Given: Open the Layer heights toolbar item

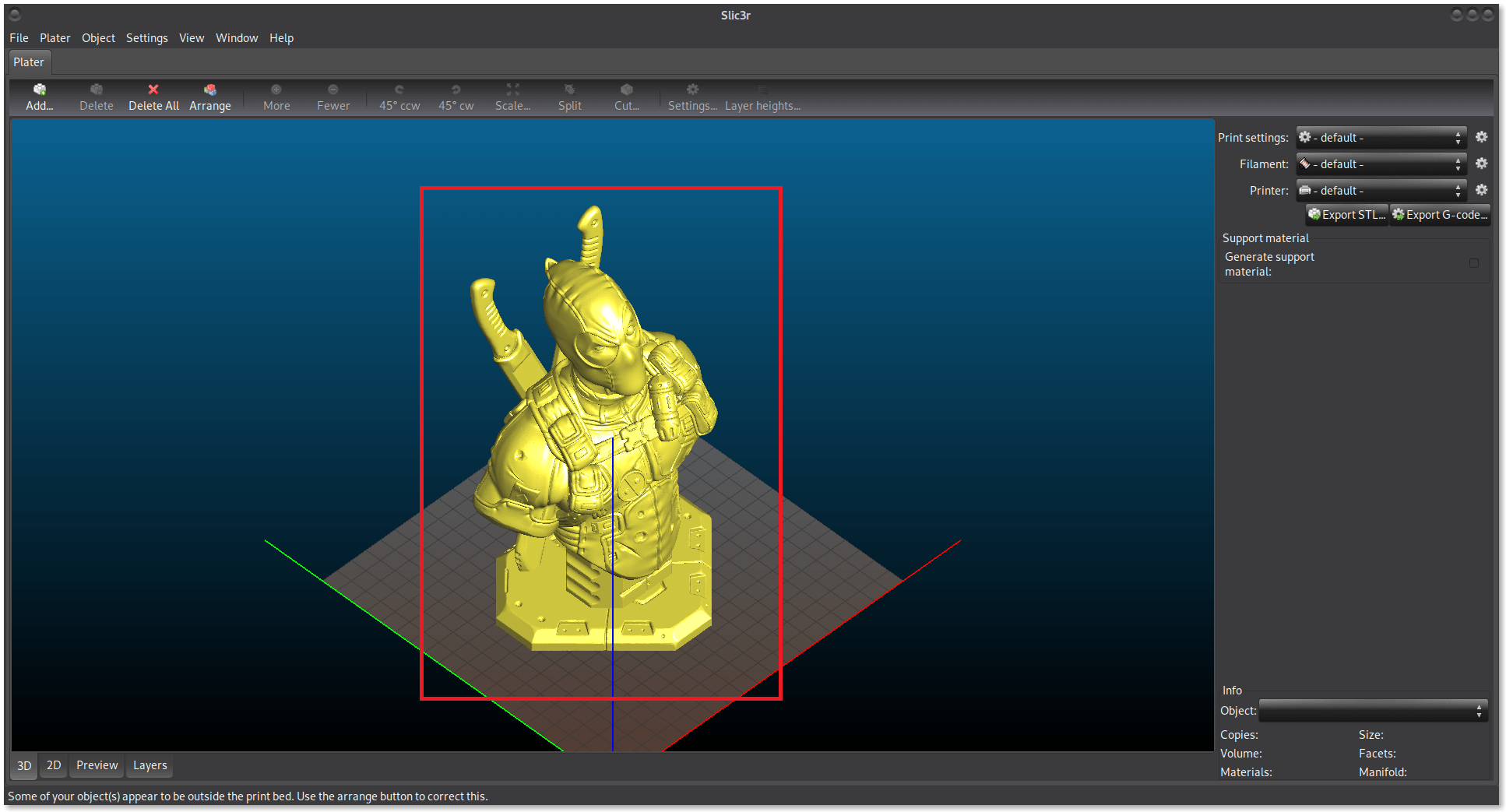Looking at the screenshot, I should coord(762,98).
